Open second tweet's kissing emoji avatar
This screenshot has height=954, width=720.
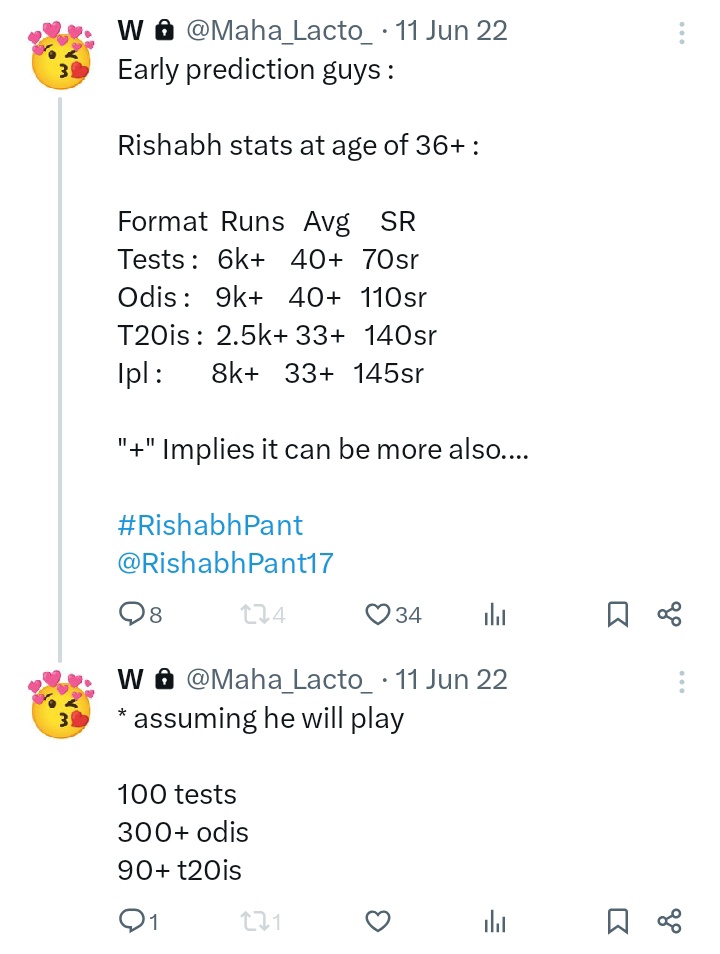coord(61,704)
